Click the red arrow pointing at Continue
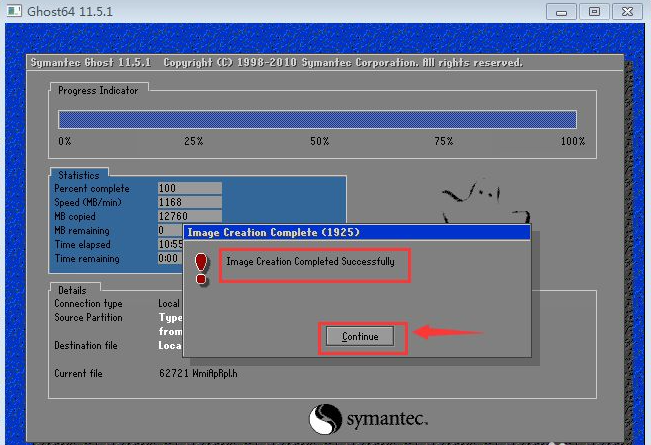Viewport: 651px width, 445px height. tap(448, 332)
